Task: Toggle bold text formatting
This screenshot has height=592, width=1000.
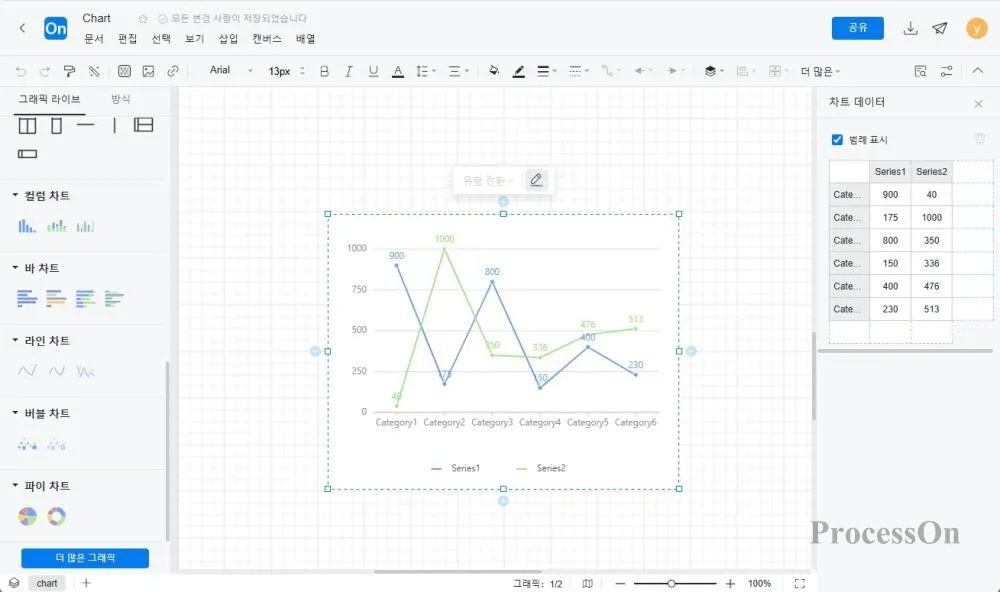Action: (x=324, y=71)
